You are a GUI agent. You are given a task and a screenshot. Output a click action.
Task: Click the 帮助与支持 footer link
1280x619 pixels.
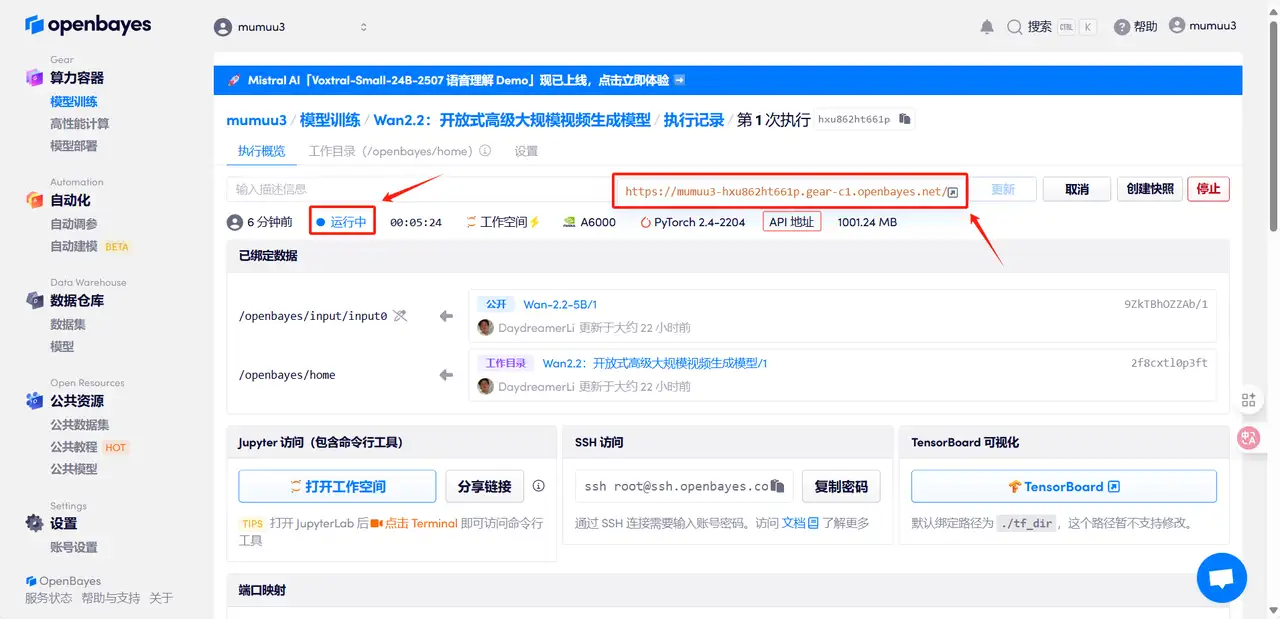coord(111,598)
